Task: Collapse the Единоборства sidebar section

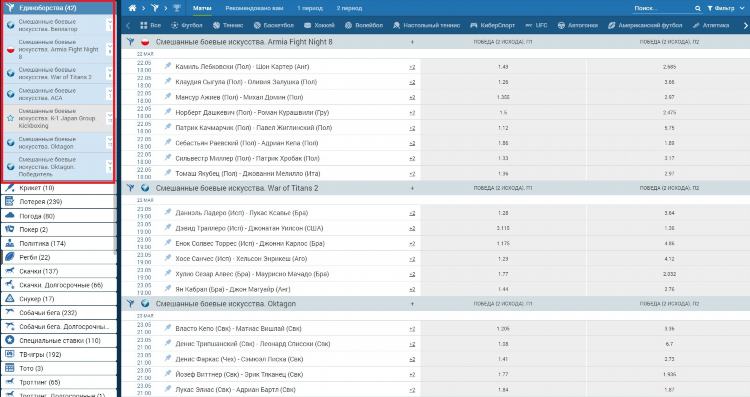Action: pyautogui.click(x=58, y=8)
